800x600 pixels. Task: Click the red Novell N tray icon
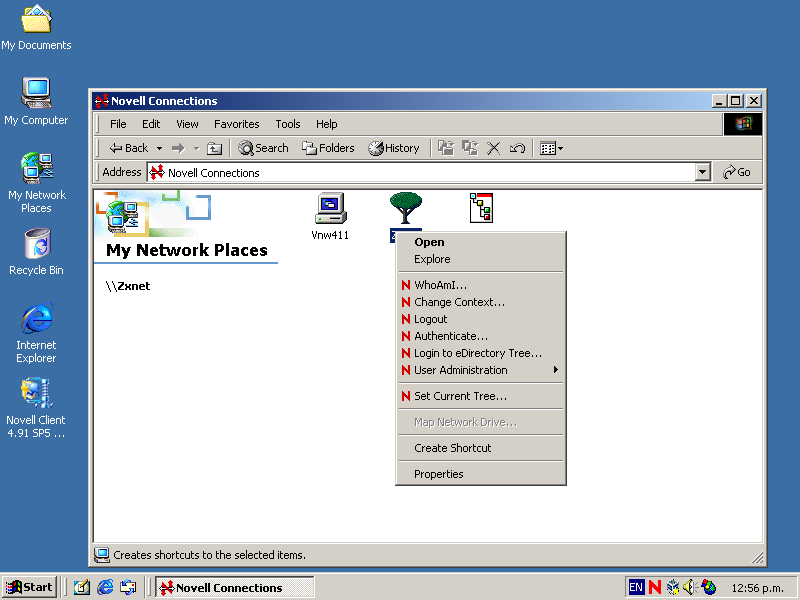click(655, 587)
